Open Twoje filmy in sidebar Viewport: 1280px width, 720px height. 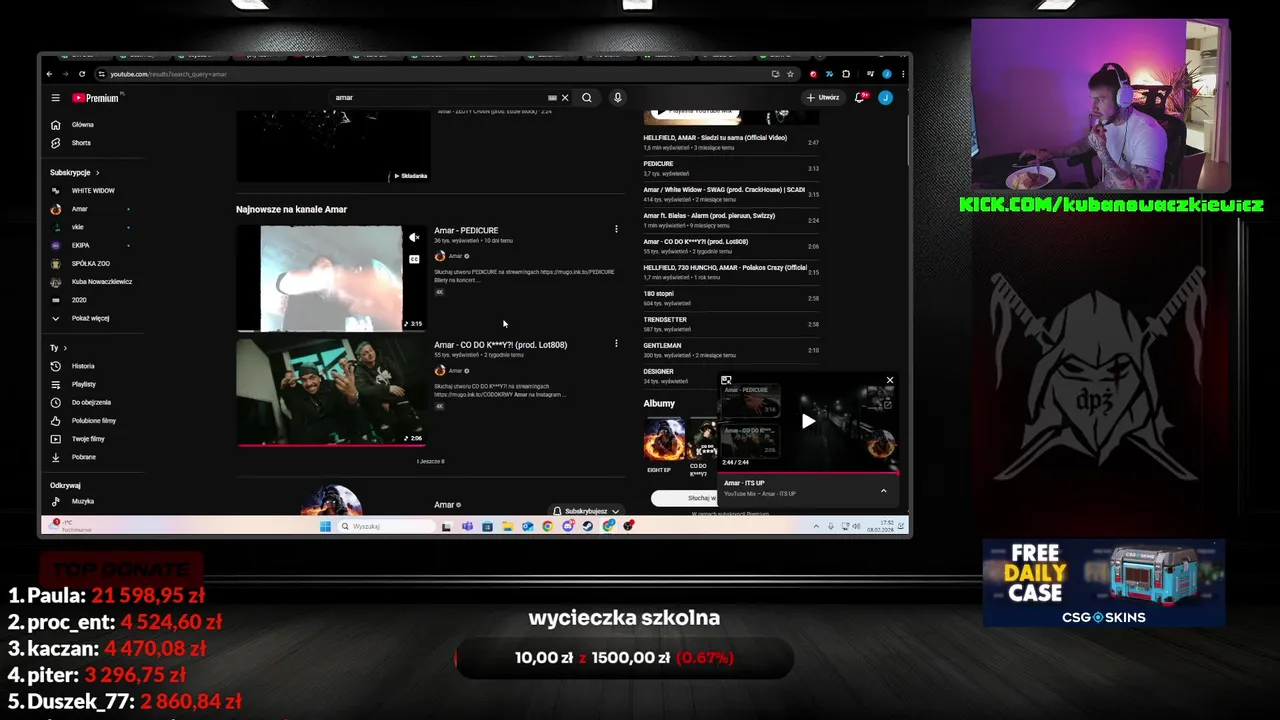pyautogui.click(x=88, y=439)
